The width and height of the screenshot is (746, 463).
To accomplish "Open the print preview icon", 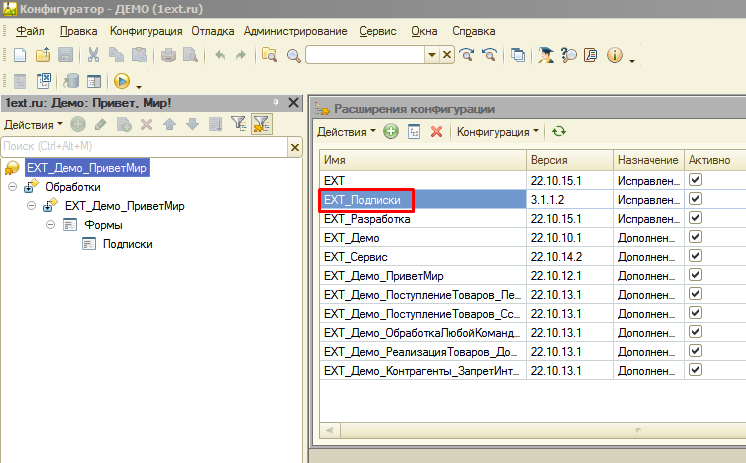I will (x=190, y=55).
